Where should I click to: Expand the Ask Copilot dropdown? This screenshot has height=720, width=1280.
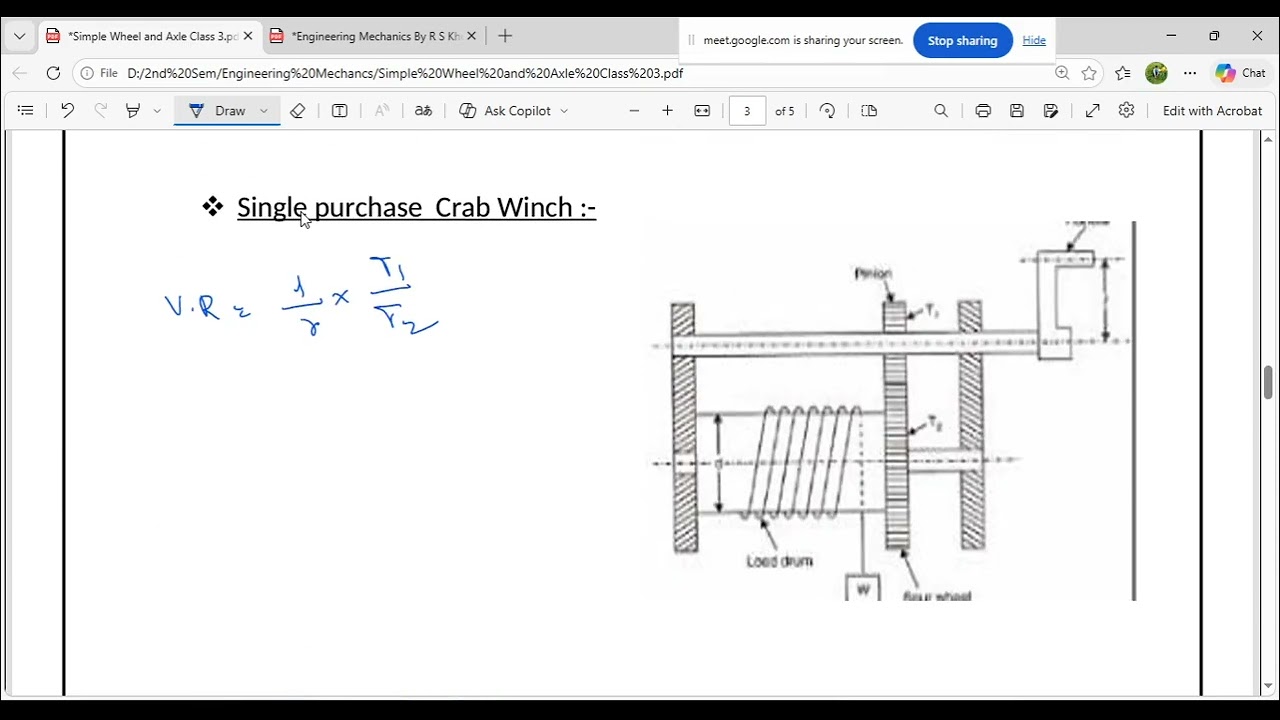[x=564, y=111]
